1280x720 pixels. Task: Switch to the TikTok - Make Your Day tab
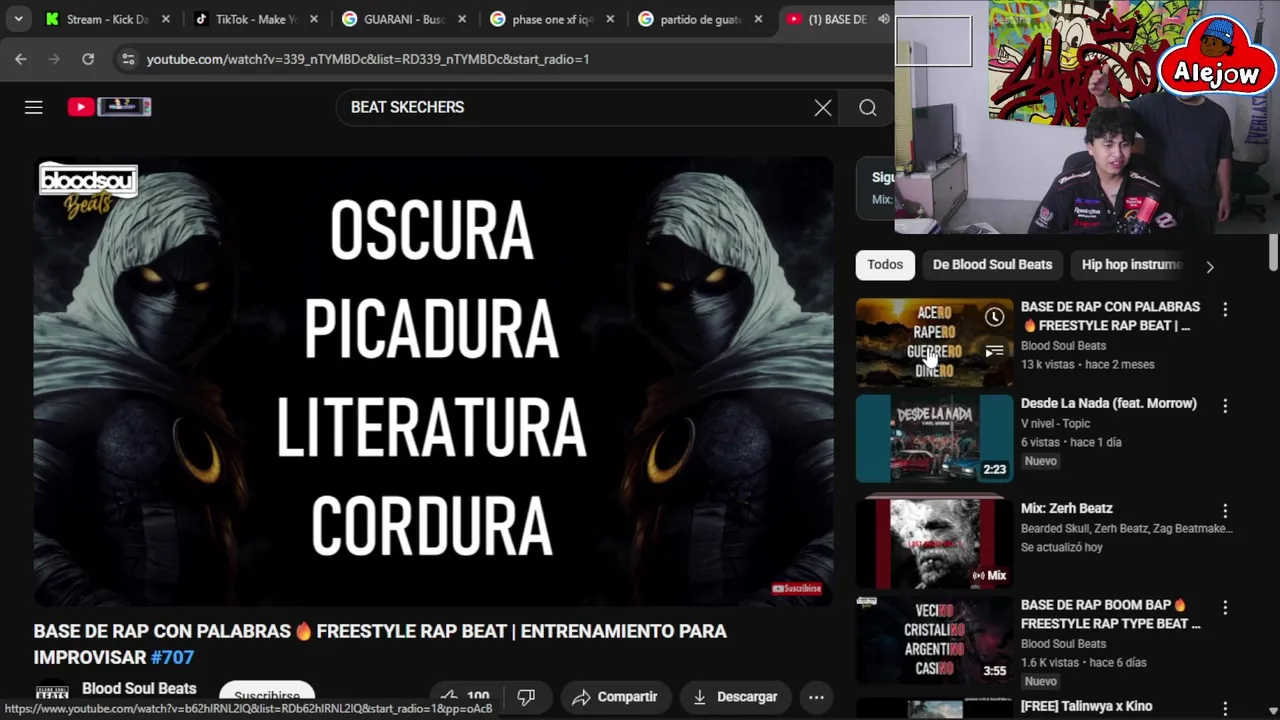tap(255, 19)
